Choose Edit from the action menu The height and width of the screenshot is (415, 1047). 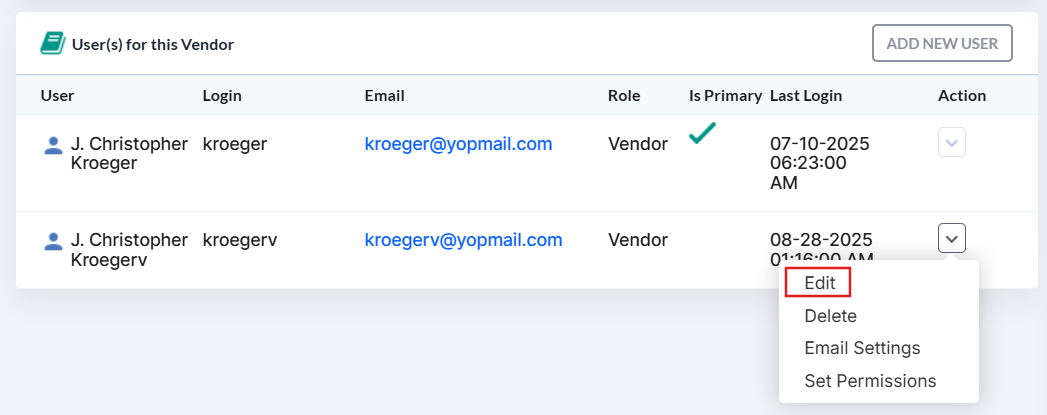tap(820, 283)
